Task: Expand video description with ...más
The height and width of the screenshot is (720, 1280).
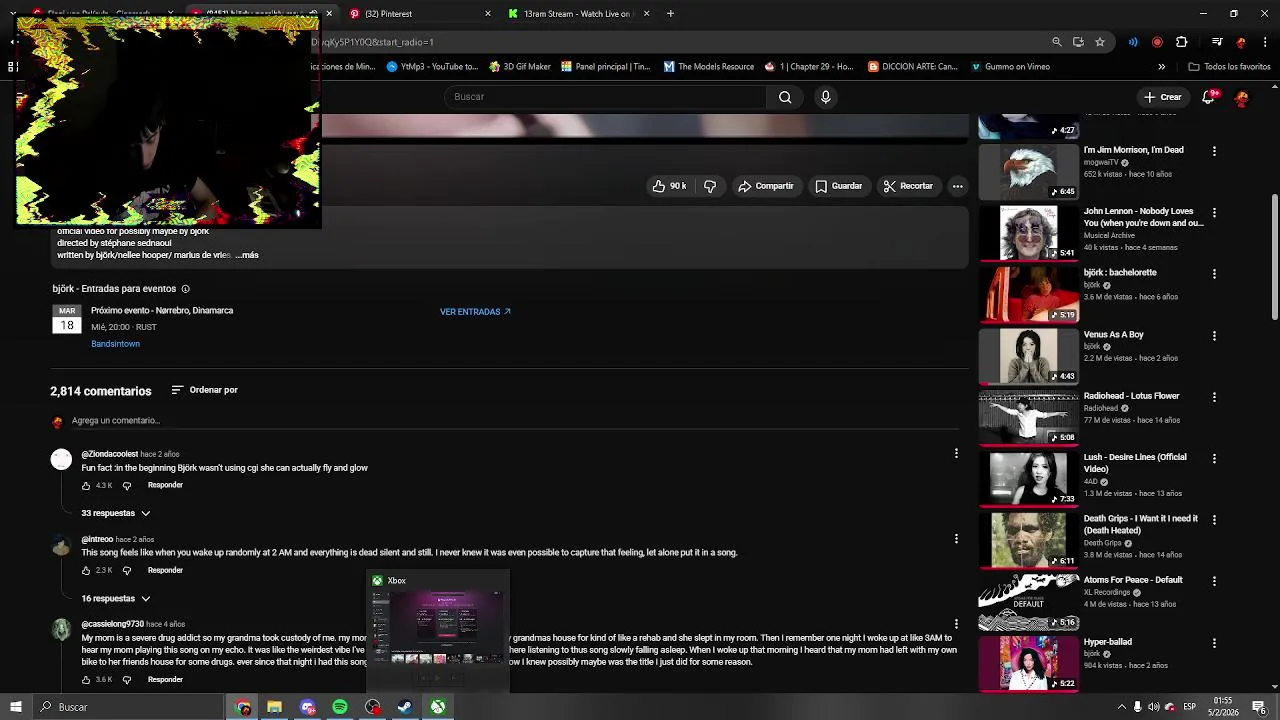Action: click(248, 255)
